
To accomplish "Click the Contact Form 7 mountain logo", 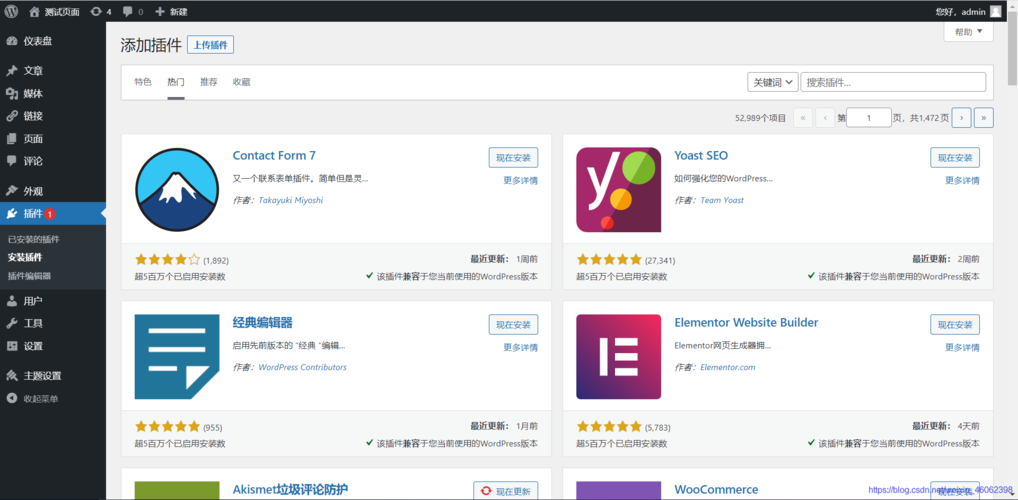I will (x=177, y=190).
